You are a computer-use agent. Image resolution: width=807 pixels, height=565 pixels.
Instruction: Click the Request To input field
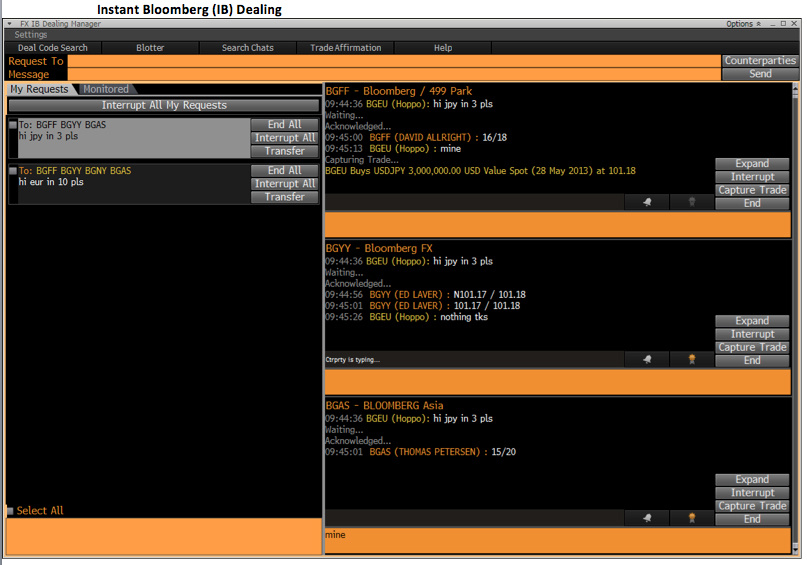tap(394, 61)
